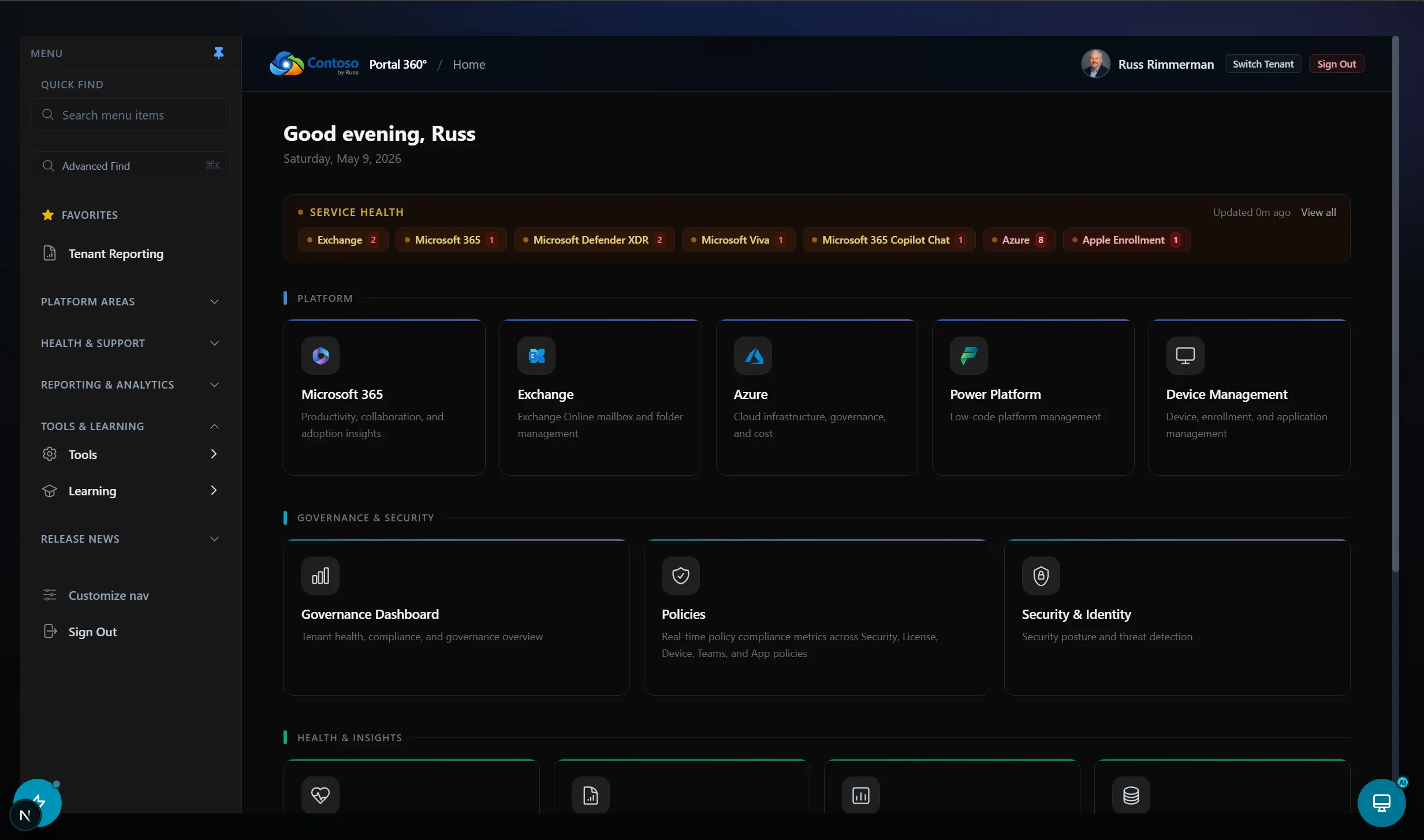Screen dimensions: 1424x840
Task: Open Azure service health chip
Action: (x=1019, y=240)
